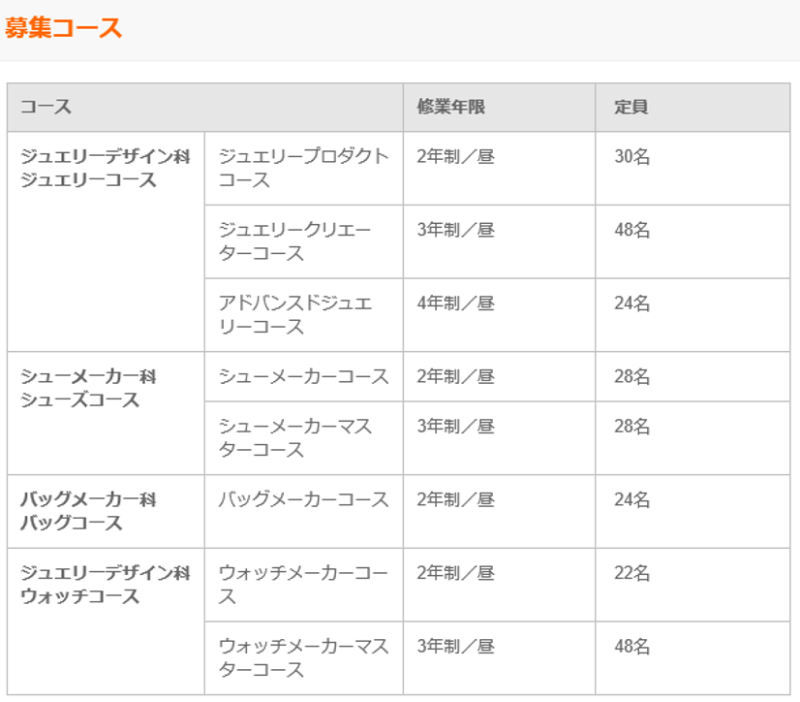
Task: Select the コース column header
Action: [205, 107]
